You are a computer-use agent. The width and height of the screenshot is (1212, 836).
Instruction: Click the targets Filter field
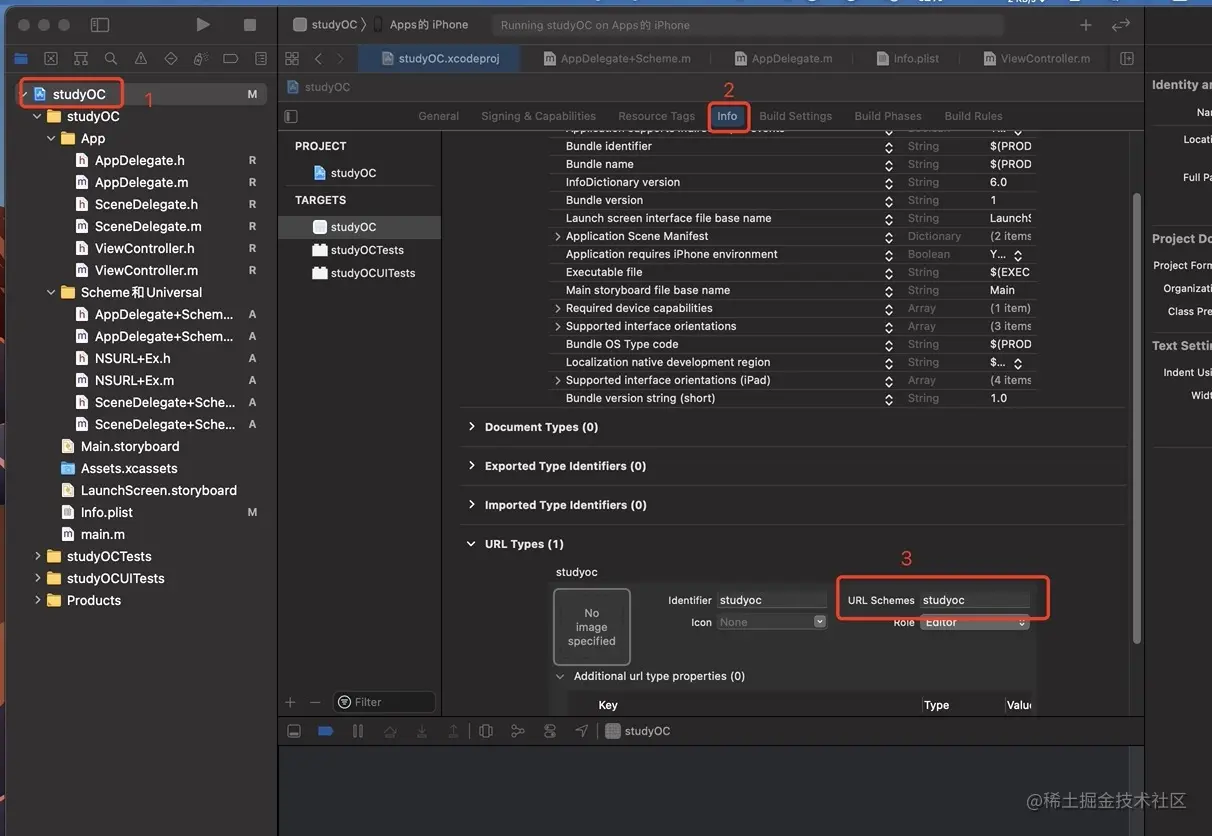385,702
